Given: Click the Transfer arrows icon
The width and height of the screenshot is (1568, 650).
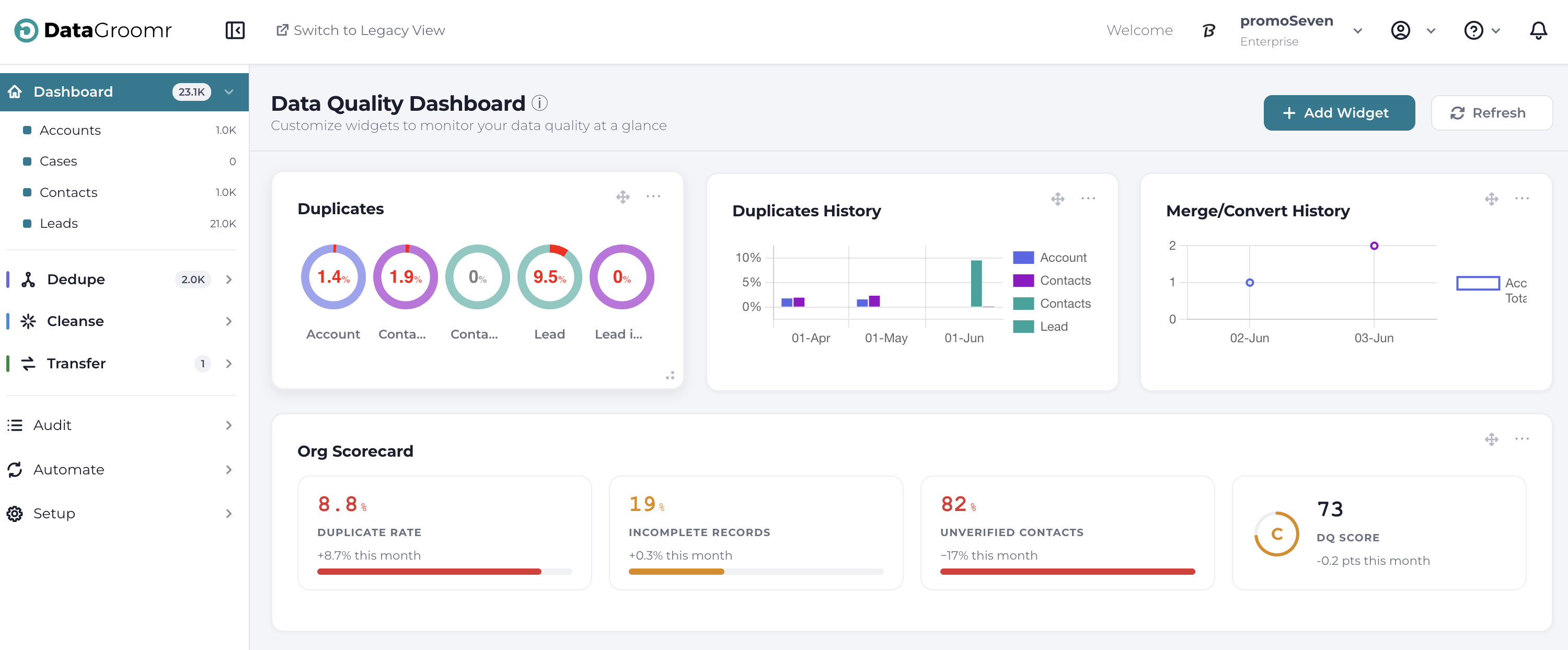Looking at the screenshot, I should click(x=28, y=363).
